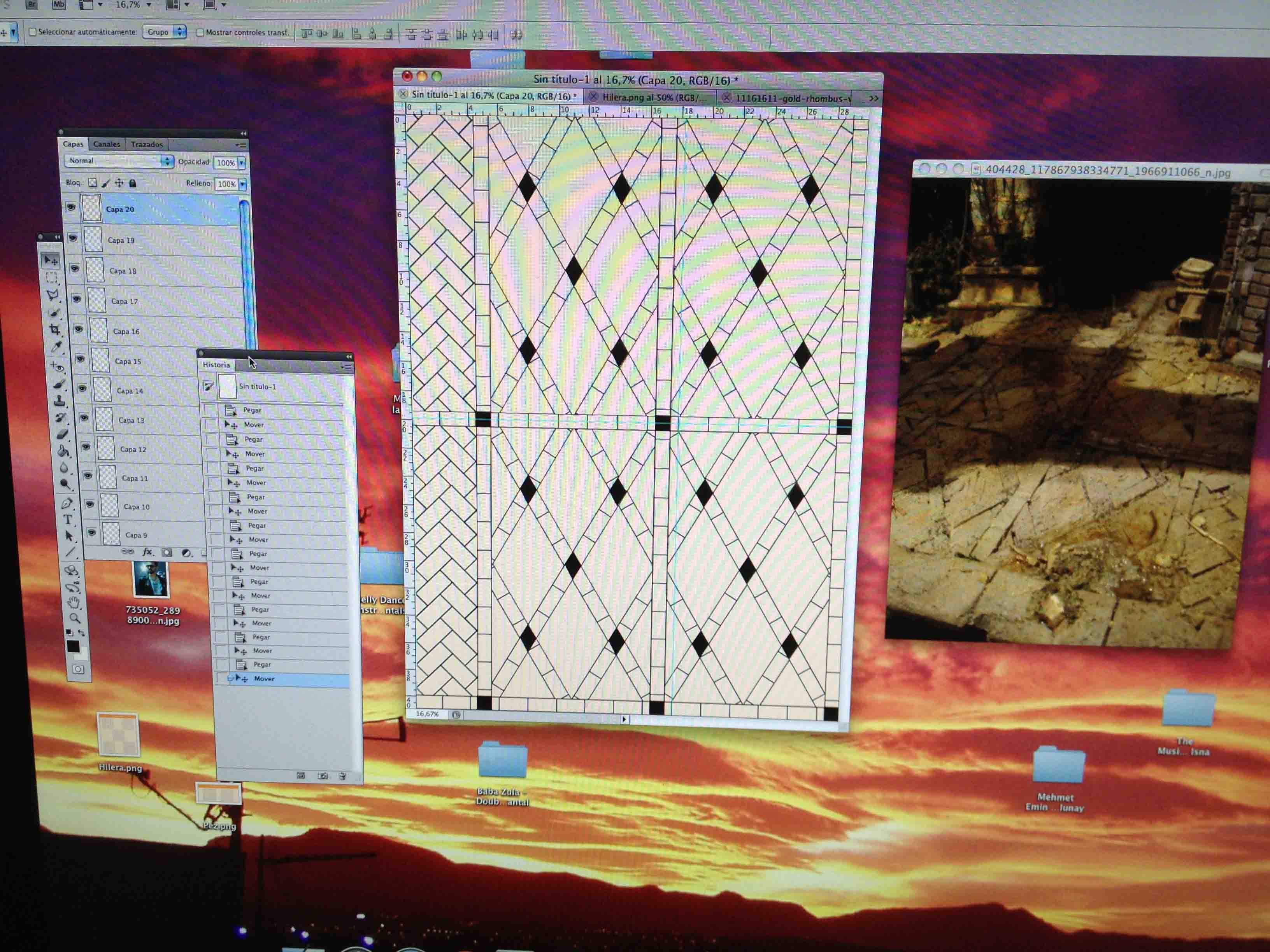Viewport: 1270px width, 952px height.
Task: Check Mostrar controles transf. option
Action: tap(200, 33)
